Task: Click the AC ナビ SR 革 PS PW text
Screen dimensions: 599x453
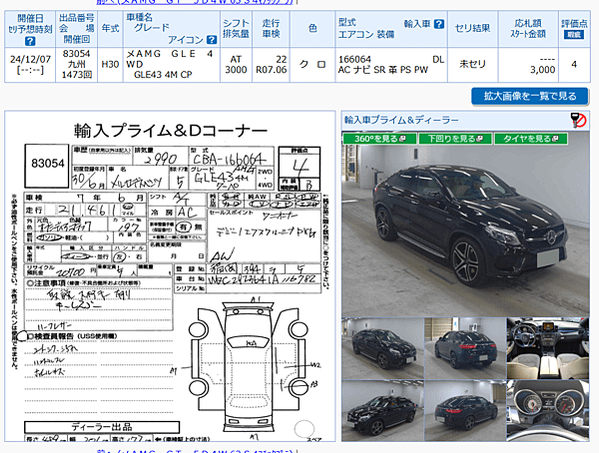Action: coord(383,70)
